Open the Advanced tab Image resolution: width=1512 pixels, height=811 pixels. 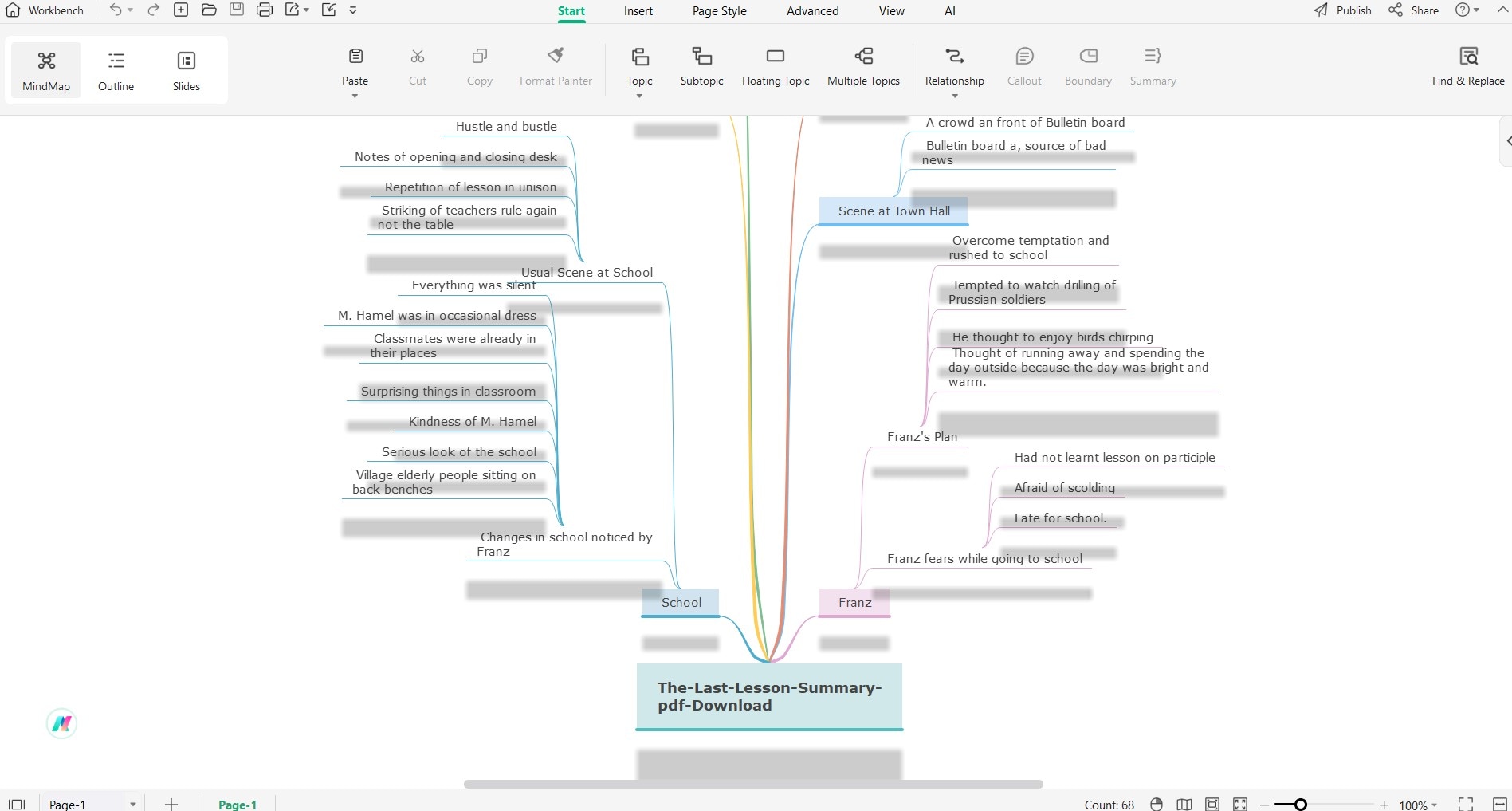pos(813,11)
